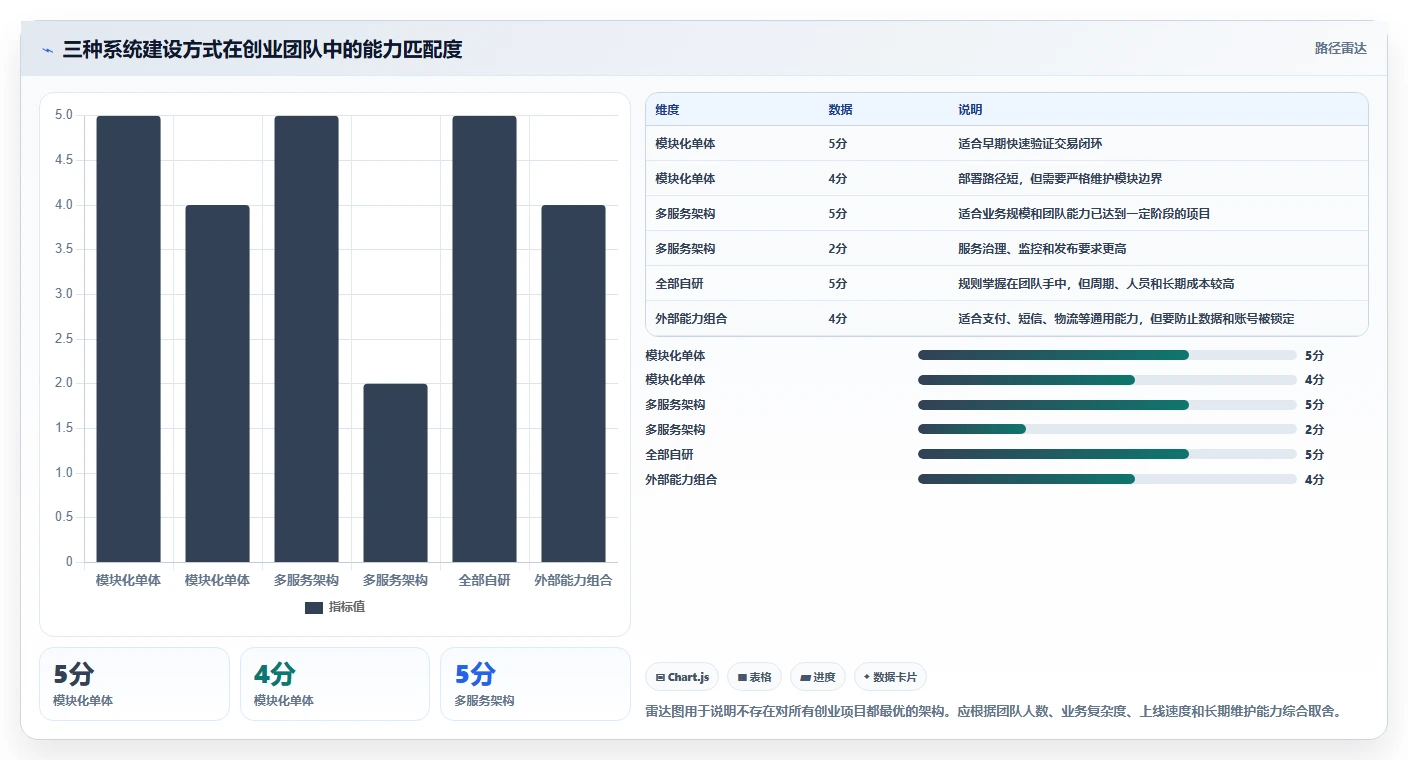Click table cell 服务治理、监控和发布要求更高

[x=1042, y=249]
